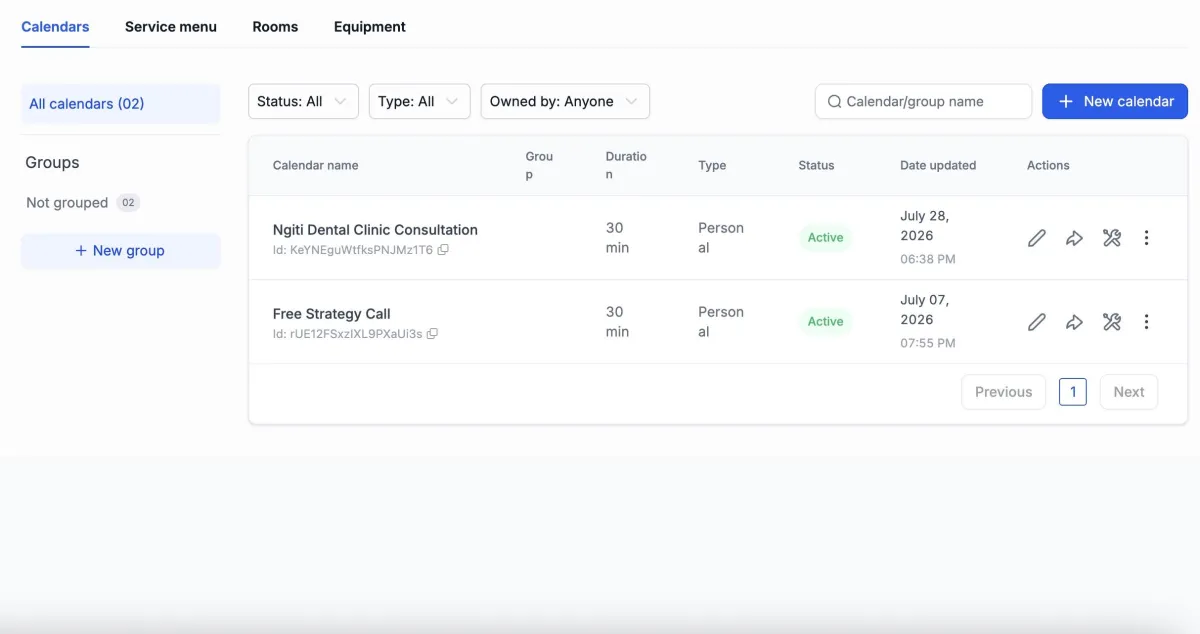This screenshot has width=1200, height=634.
Task: Click the July 28, 2026 date cell
Action: pyautogui.click(x=927, y=237)
